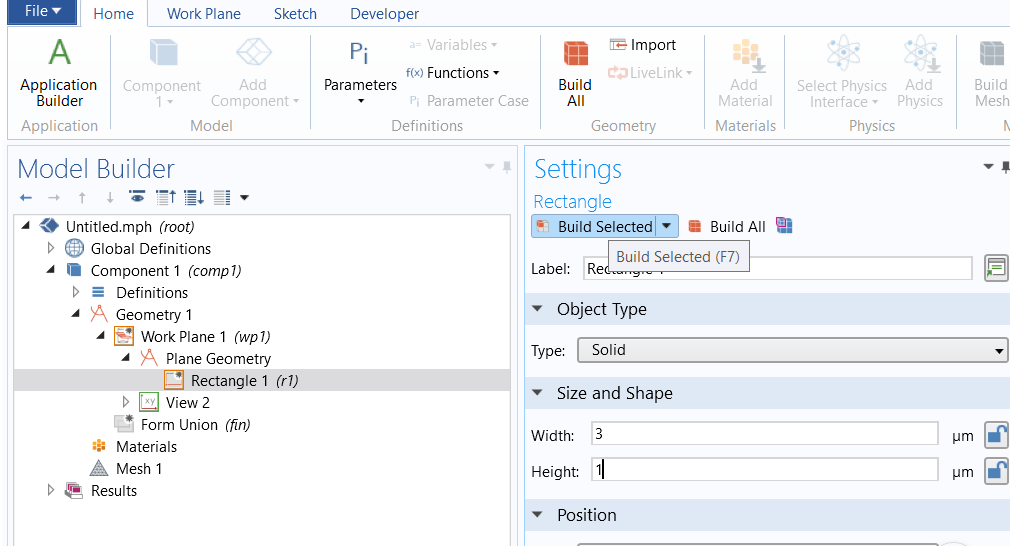
Task: Click the Width input field
Action: coord(764,434)
